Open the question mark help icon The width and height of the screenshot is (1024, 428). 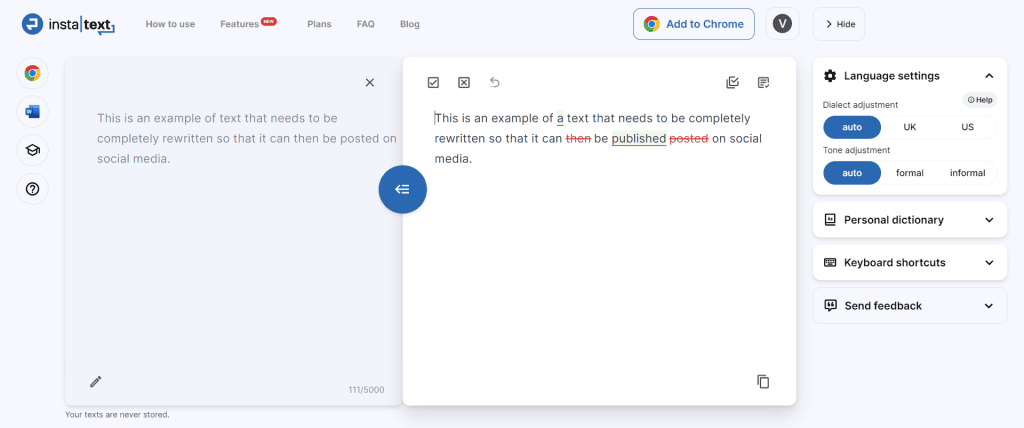tap(33, 189)
